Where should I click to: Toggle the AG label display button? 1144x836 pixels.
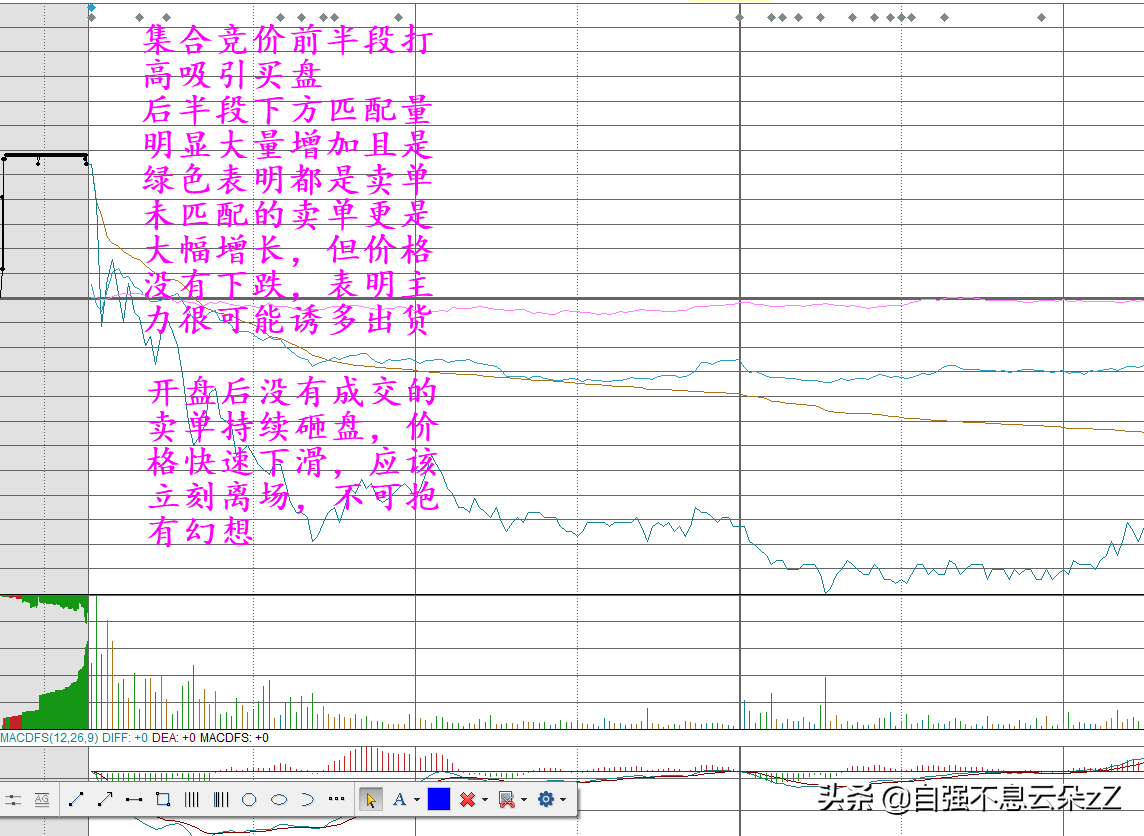point(42,799)
